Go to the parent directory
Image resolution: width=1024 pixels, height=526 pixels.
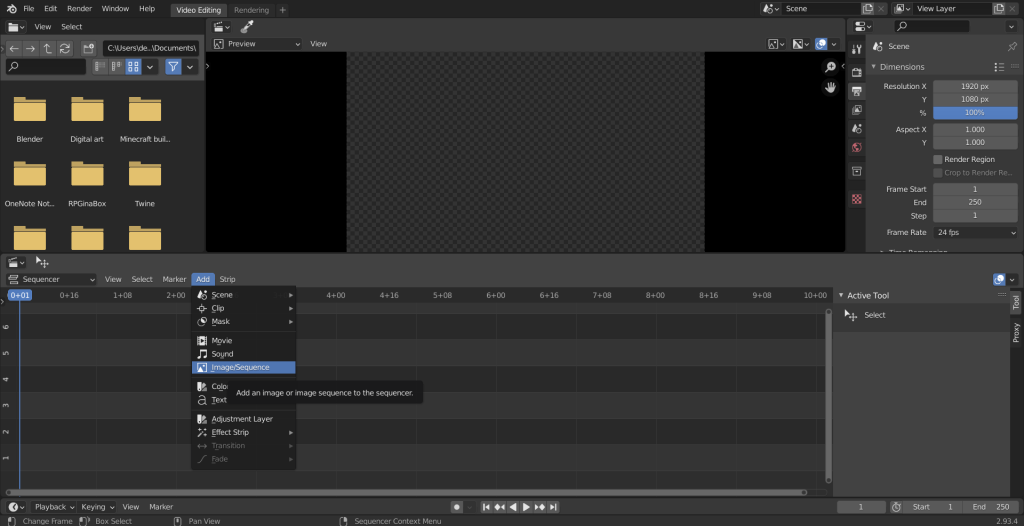coord(48,48)
